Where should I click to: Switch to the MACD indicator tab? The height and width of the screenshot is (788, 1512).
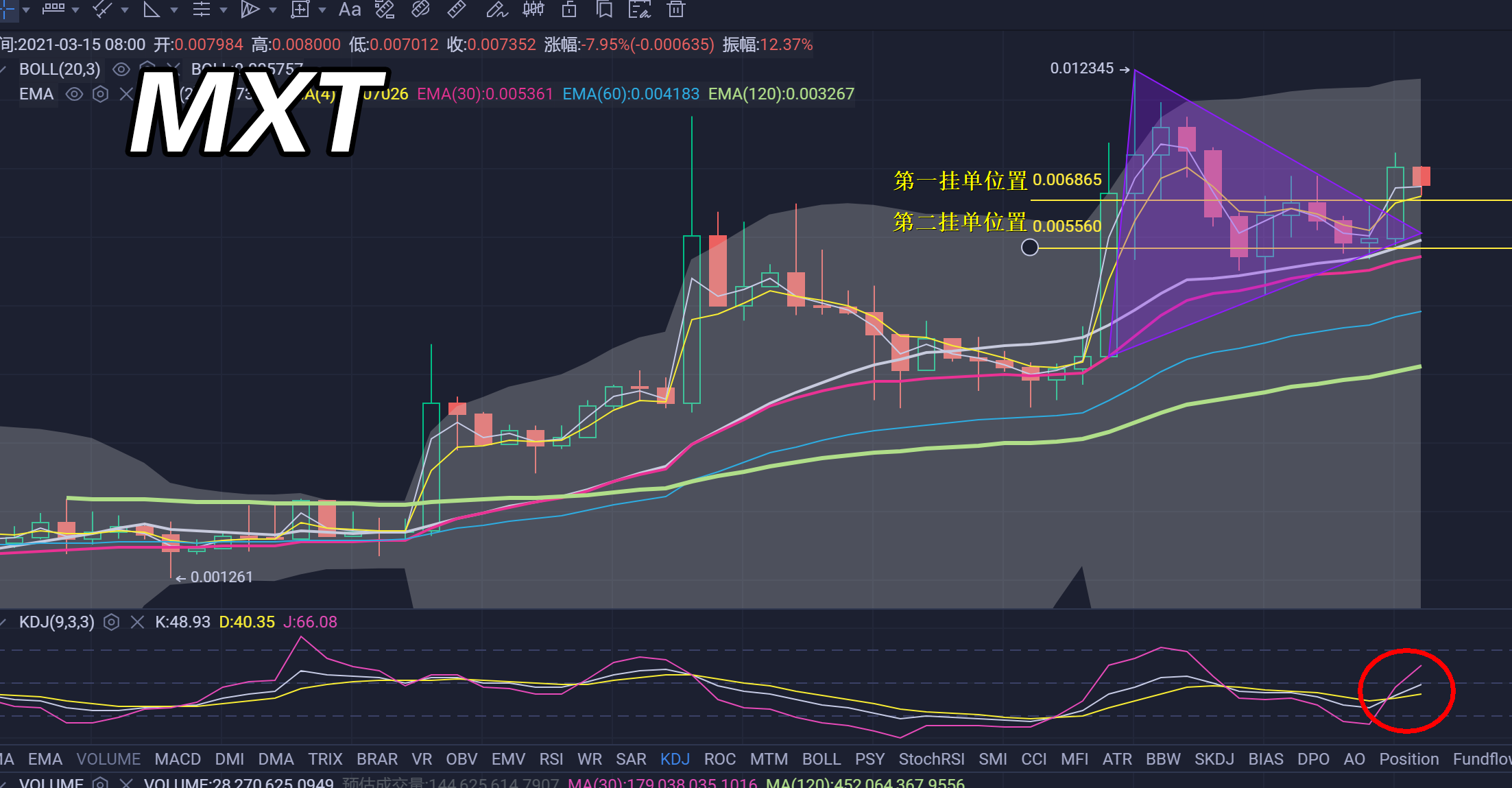click(178, 759)
